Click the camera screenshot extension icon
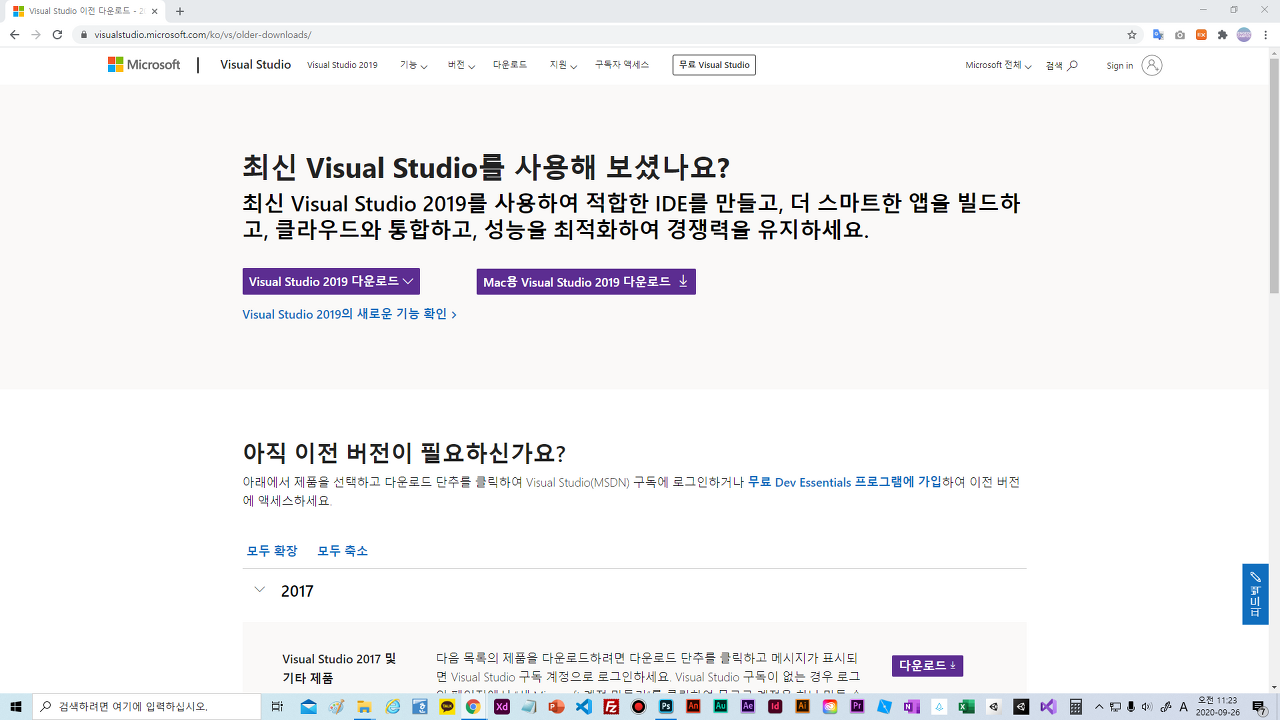Image resolution: width=1280 pixels, height=720 pixels. click(1180, 34)
